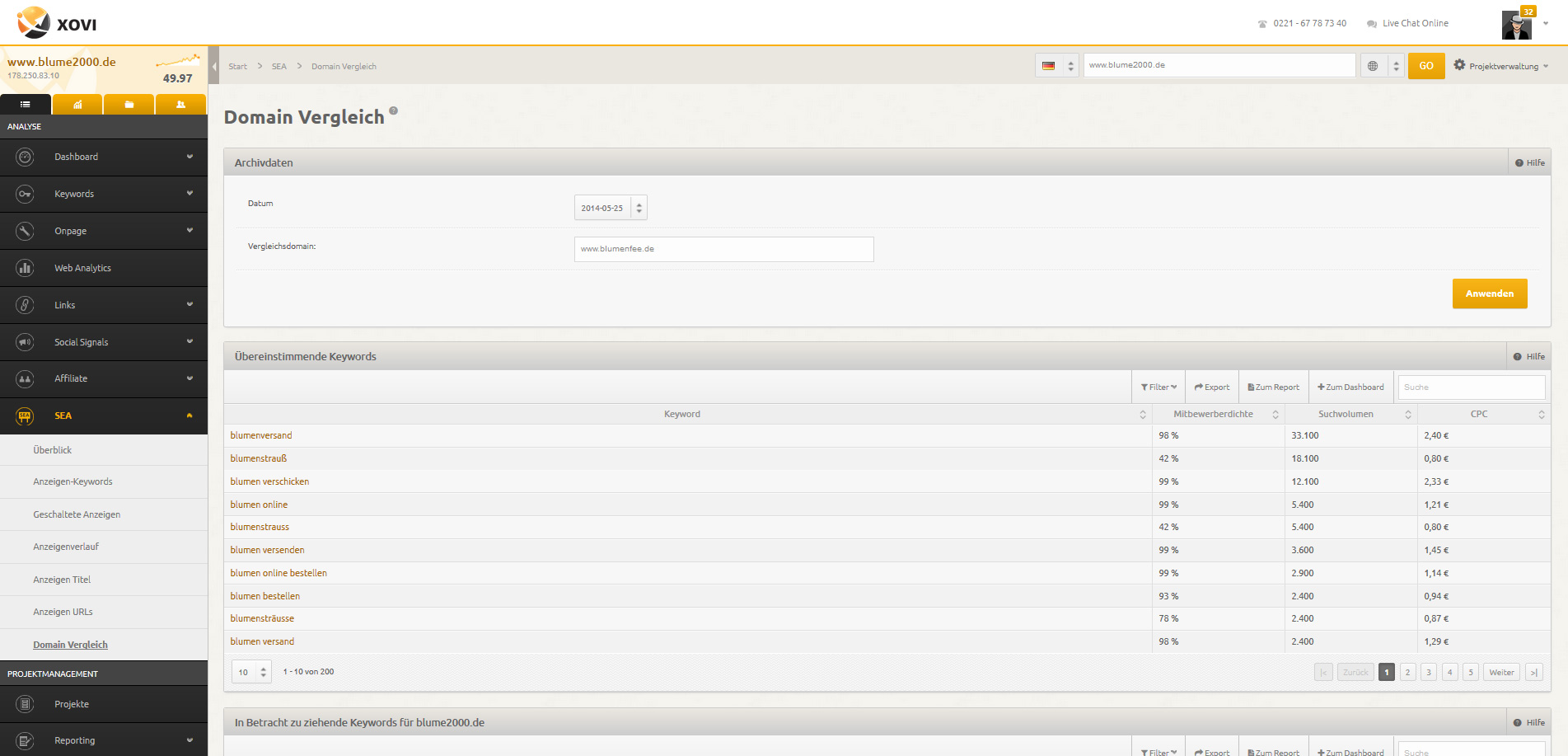This screenshot has width=1568, height=756.
Task: Expand the Onpage menu chevron
Action: [190, 231]
